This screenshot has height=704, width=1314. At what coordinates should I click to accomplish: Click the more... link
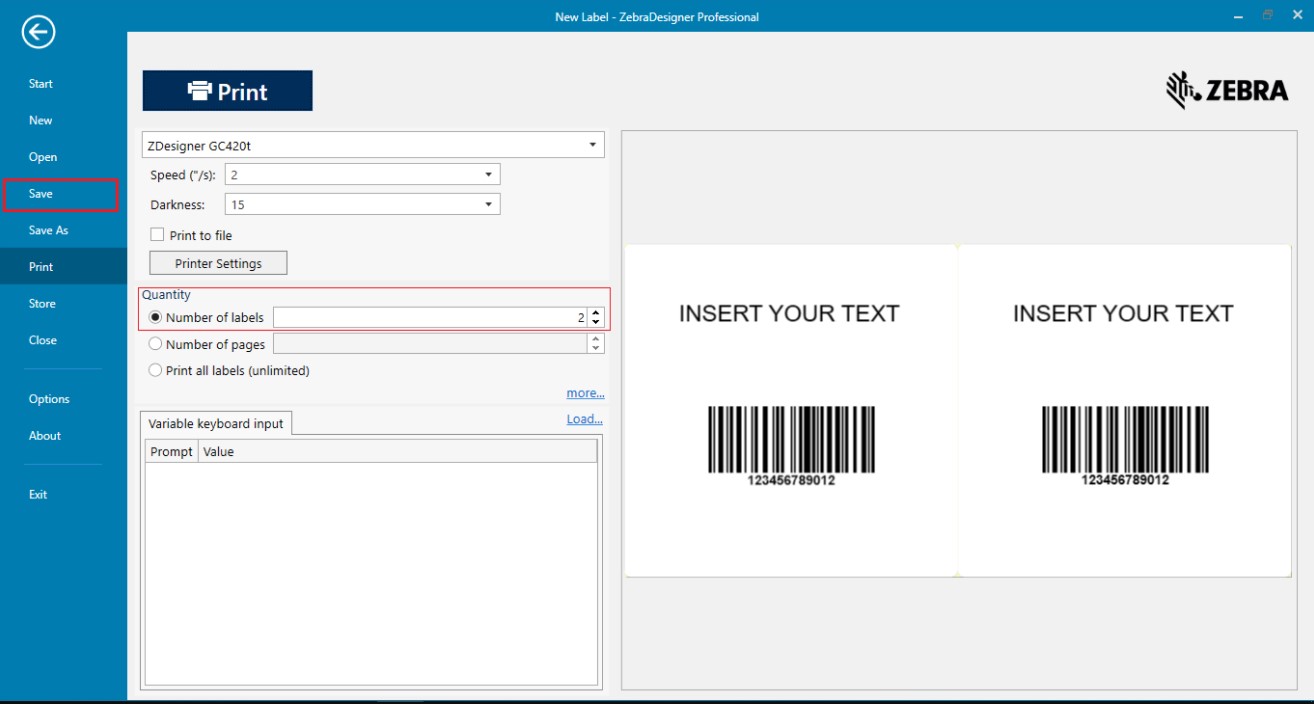click(585, 393)
